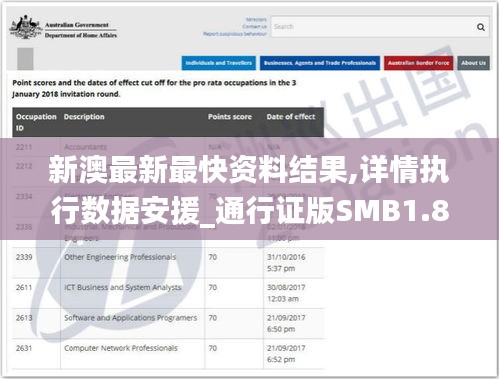Open Australian Border Force tab
The image size is (499, 379).
pos(418,63)
